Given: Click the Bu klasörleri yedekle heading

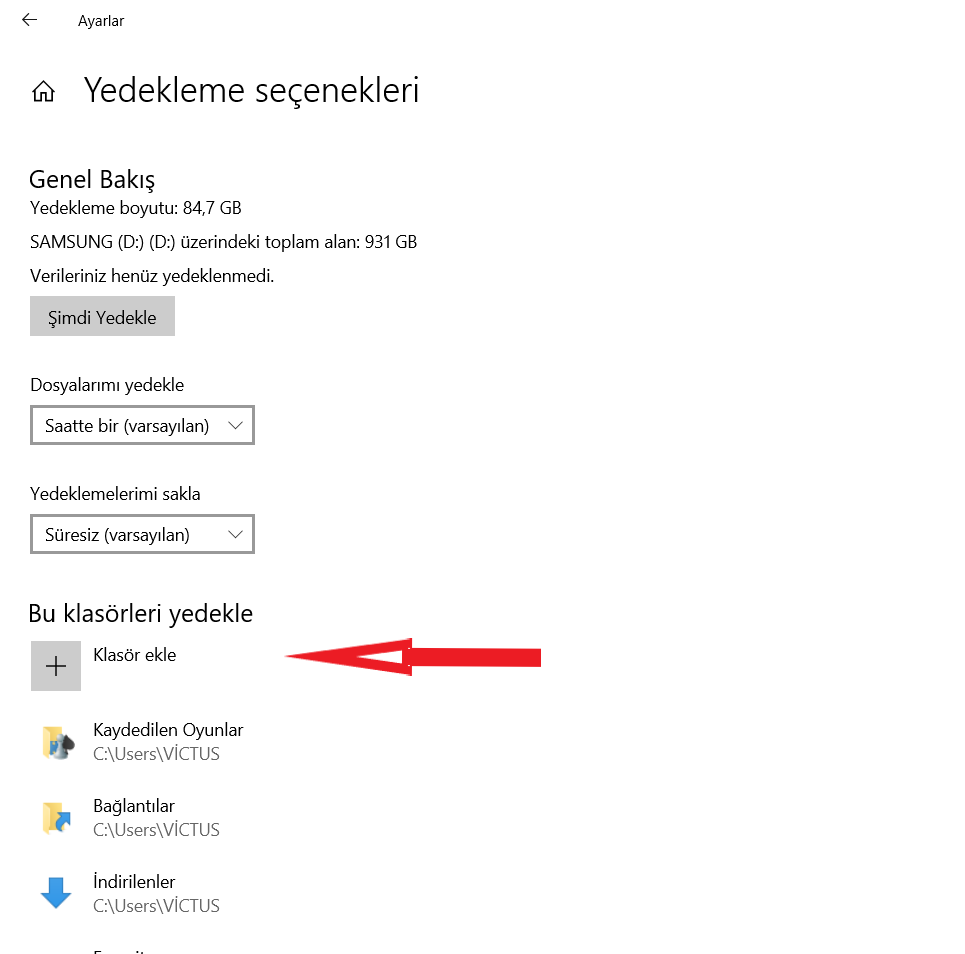Looking at the screenshot, I should point(141,614).
